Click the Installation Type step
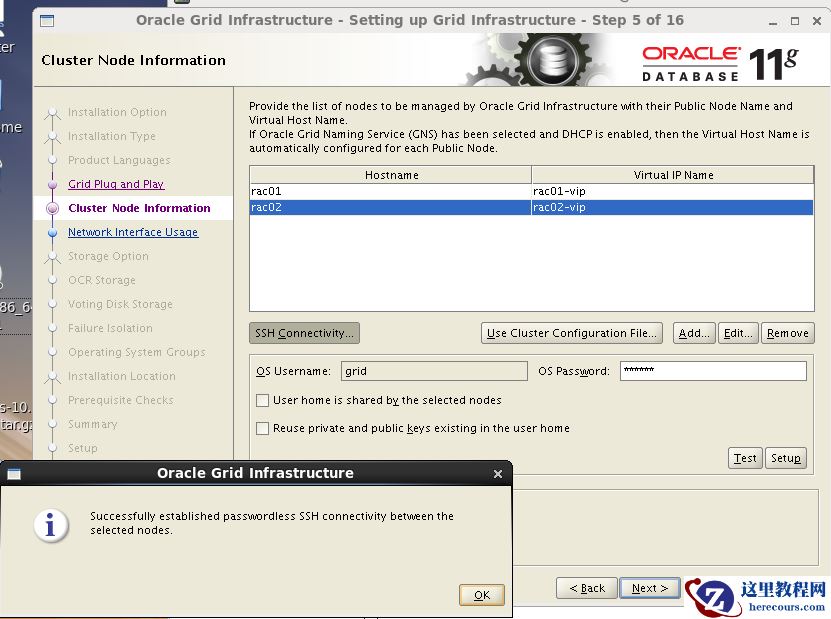Screen dimensions: 831x619 [x=112, y=136]
